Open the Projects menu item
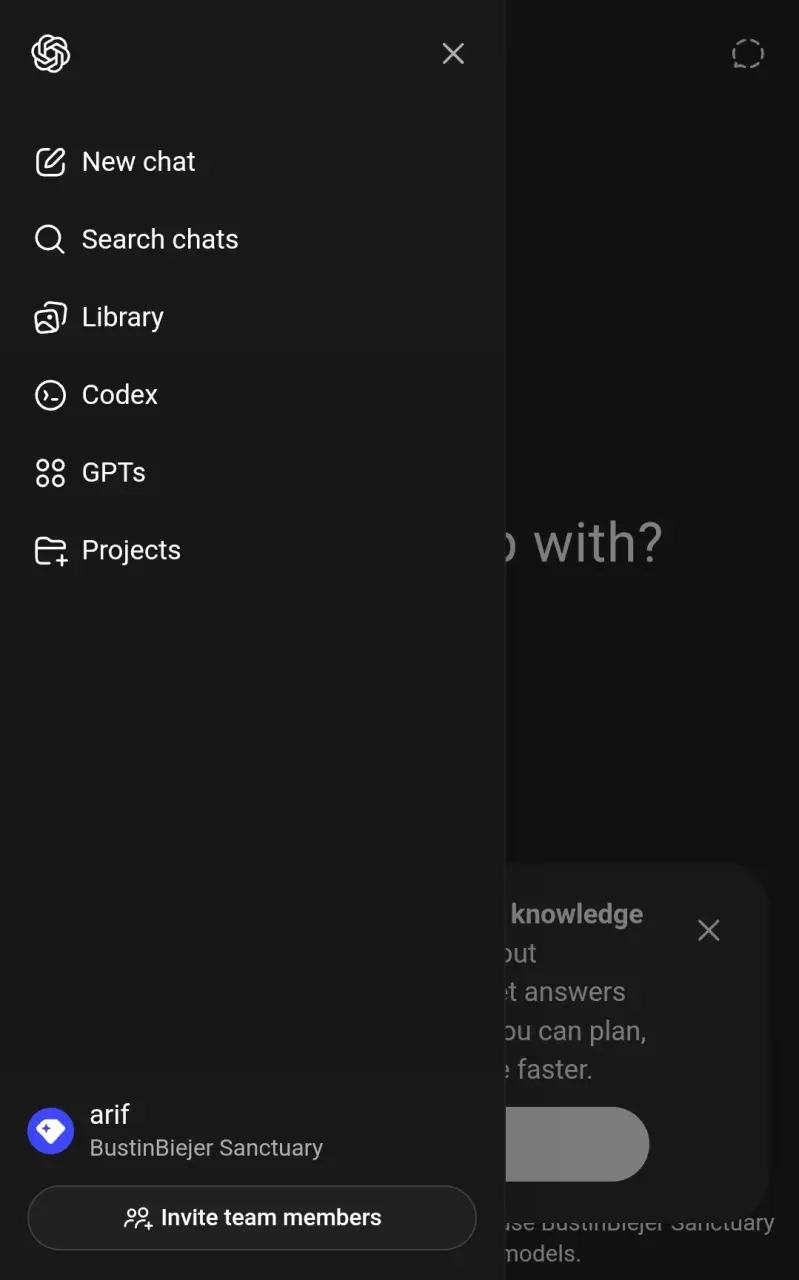This screenshot has width=799, height=1280. (x=252, y=550)
